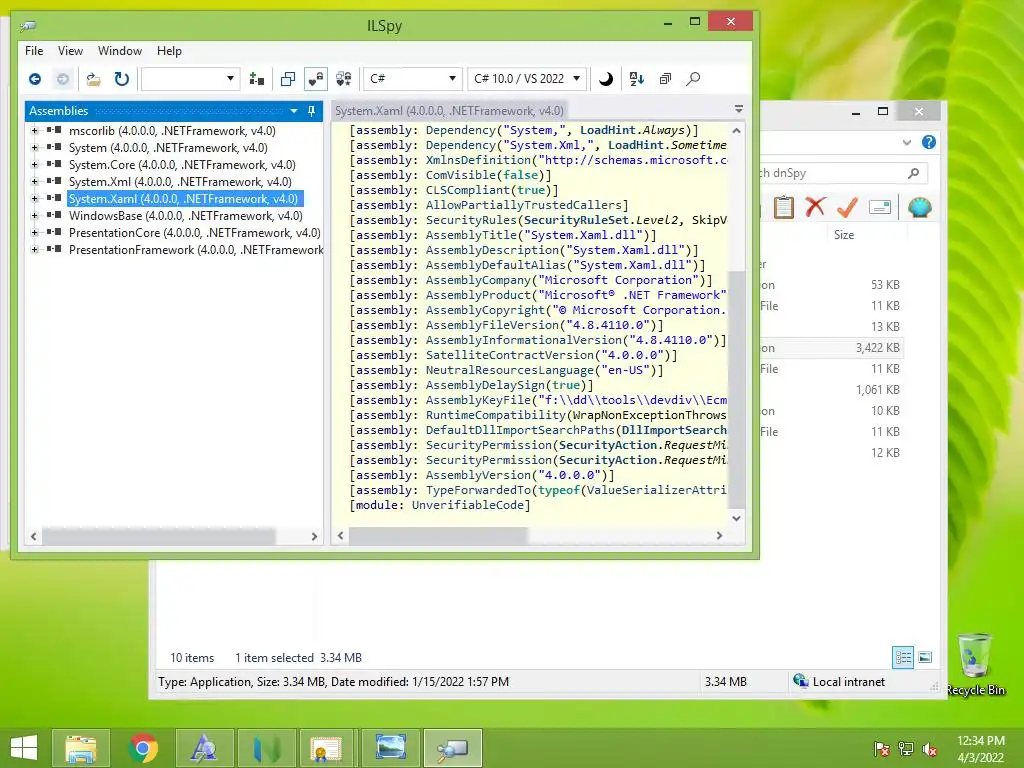Screen dimensions: 1024x768
Task: Expand the mscorlib assembly node
Action: coord(35,131)
